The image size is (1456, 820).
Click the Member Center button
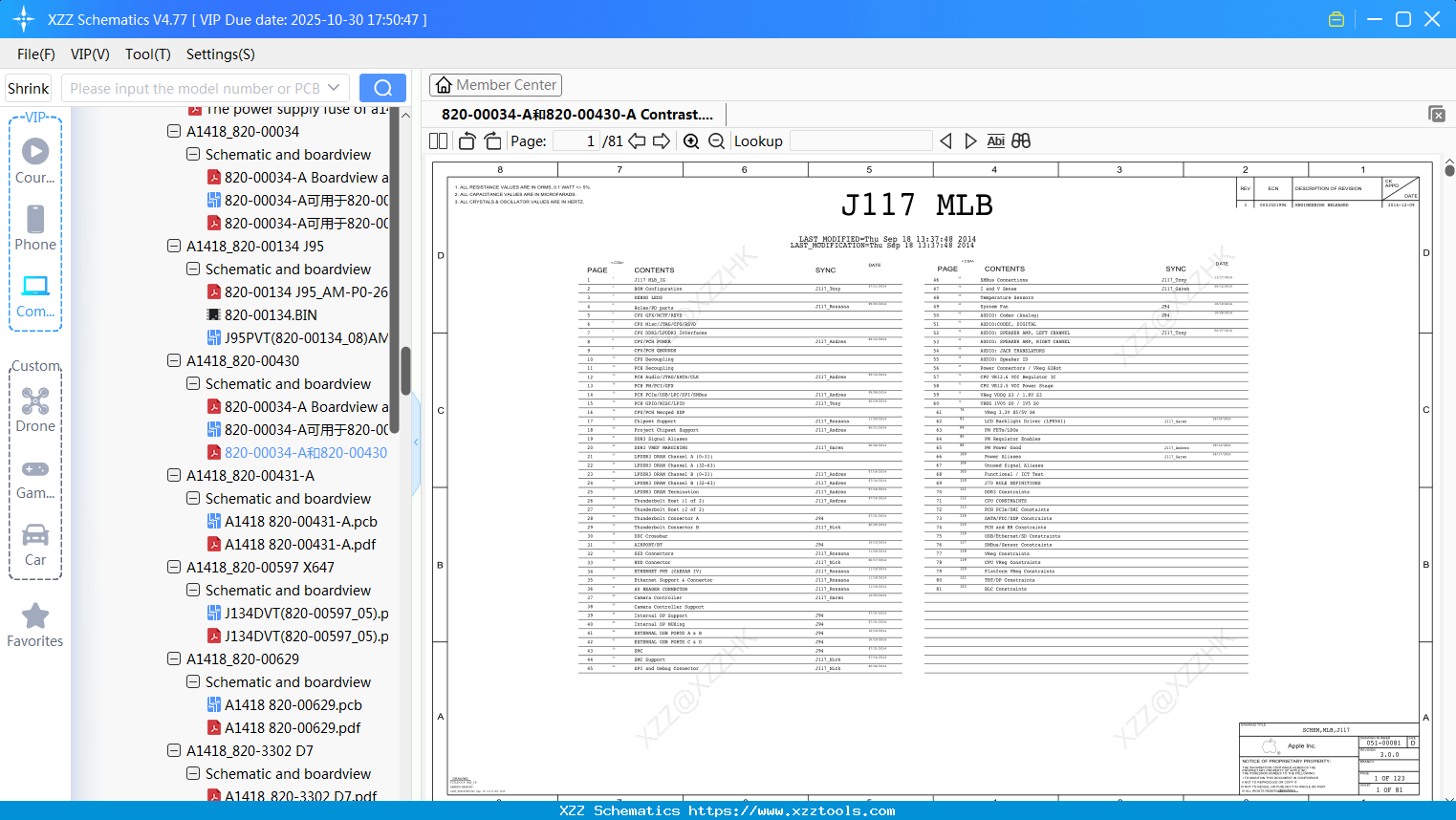point(495,85)
